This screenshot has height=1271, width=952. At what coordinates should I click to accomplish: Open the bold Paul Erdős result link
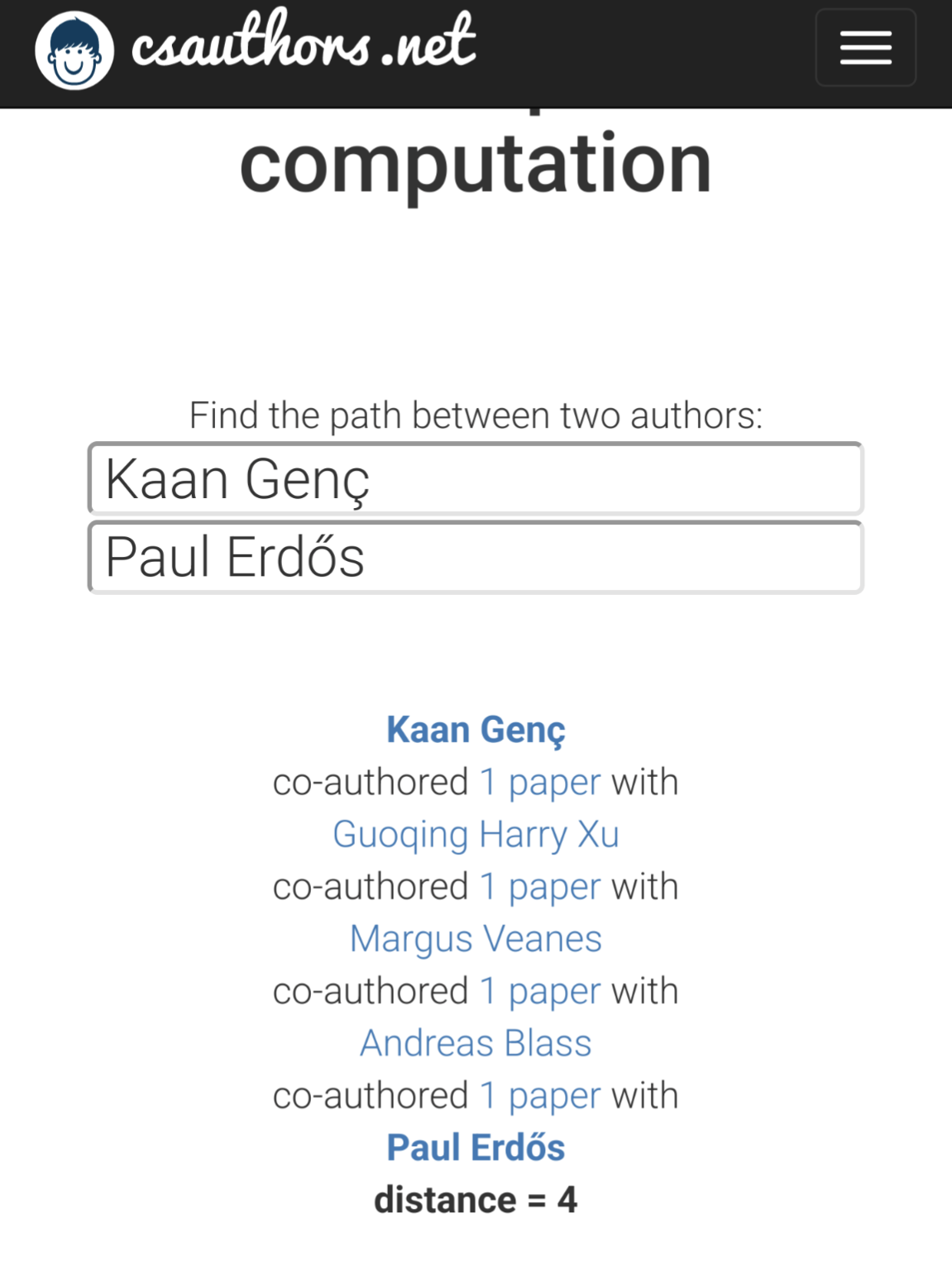476,1148
